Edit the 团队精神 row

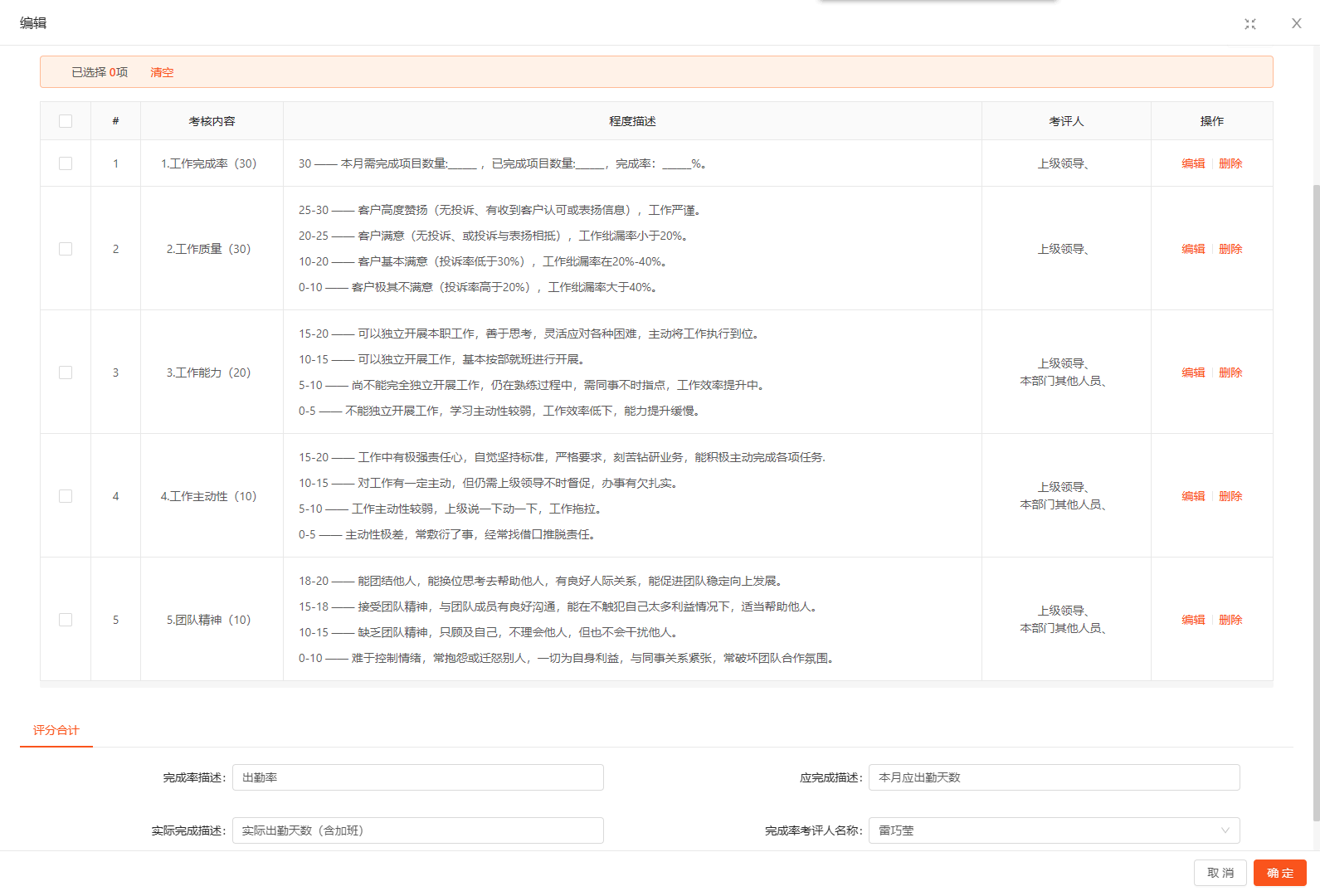pyautogui.click(x=1193, y=620)
